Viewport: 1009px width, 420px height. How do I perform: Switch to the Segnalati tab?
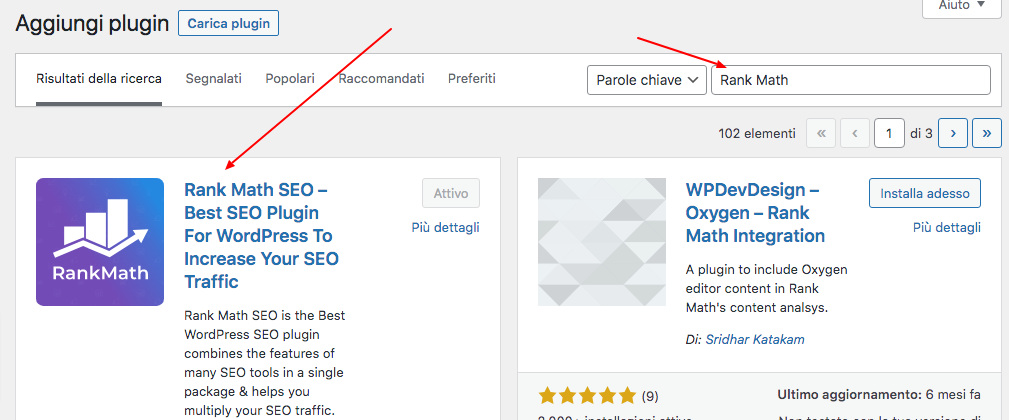(x=214, y=79)
